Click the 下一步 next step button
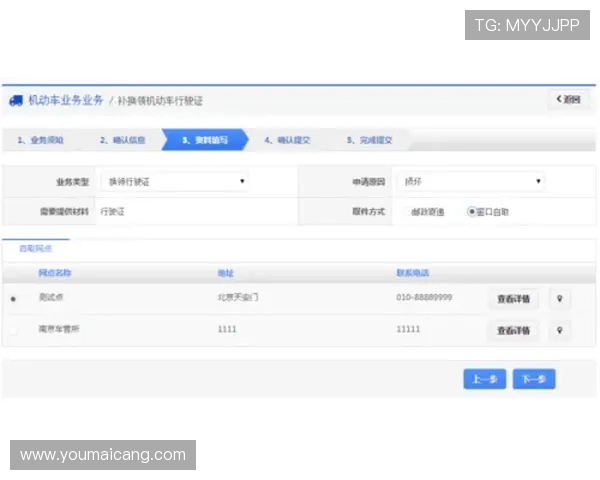The image size is (600, 480). coord(534,379)
